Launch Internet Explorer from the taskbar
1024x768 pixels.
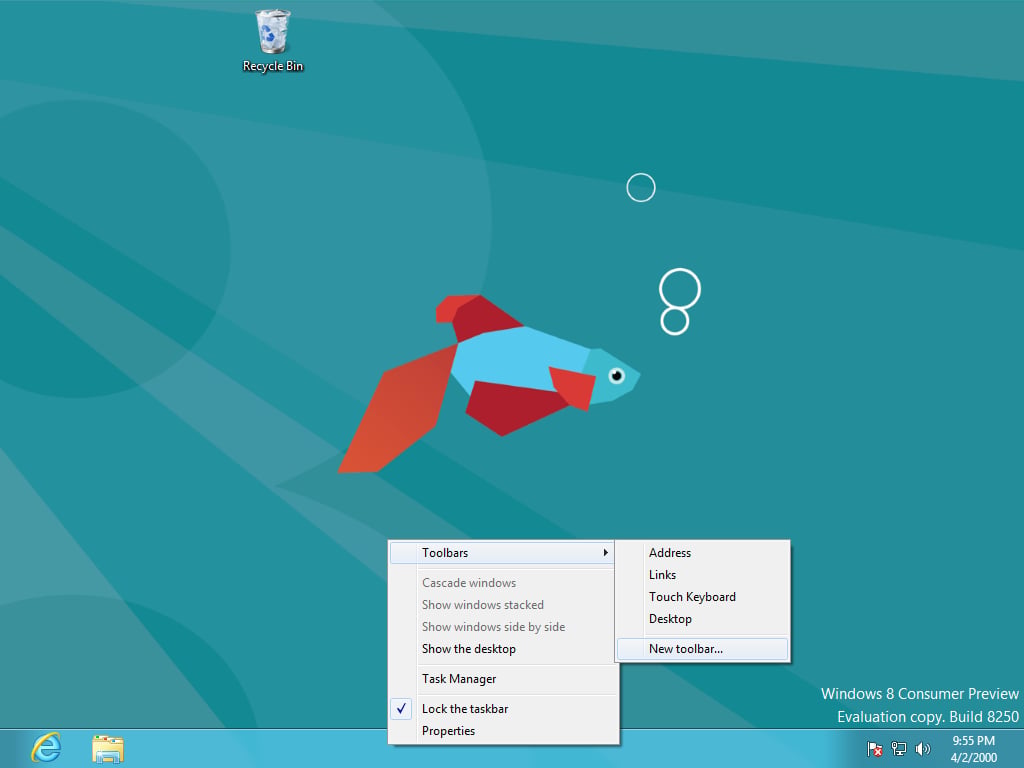(46, 748)
